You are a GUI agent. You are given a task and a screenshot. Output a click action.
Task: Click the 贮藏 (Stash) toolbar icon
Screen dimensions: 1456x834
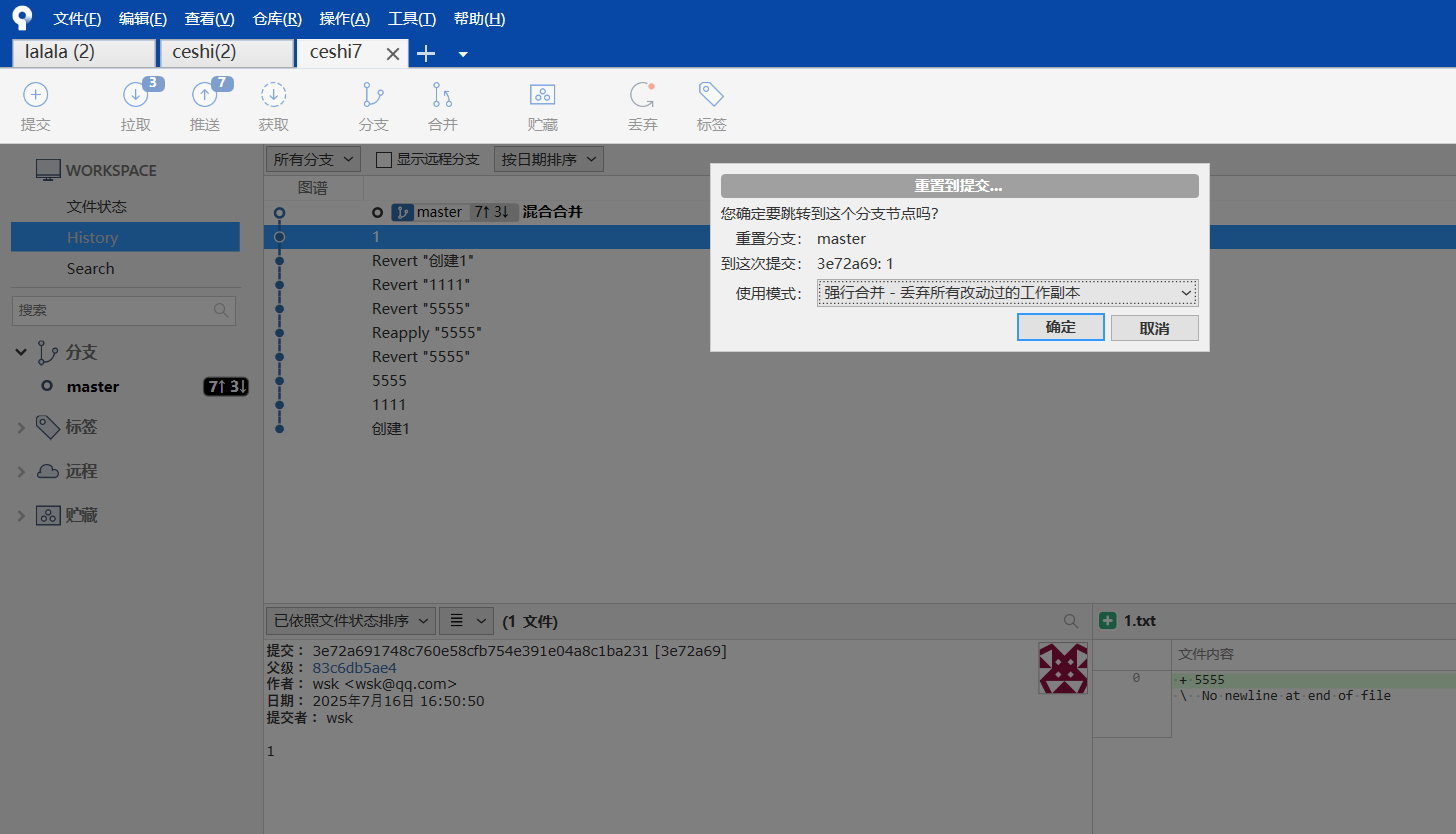(542, 95)
